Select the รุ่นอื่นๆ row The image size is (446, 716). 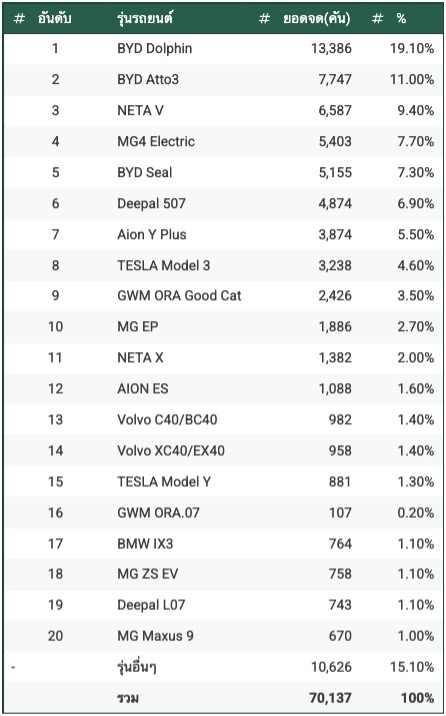[x=223, y=667]
